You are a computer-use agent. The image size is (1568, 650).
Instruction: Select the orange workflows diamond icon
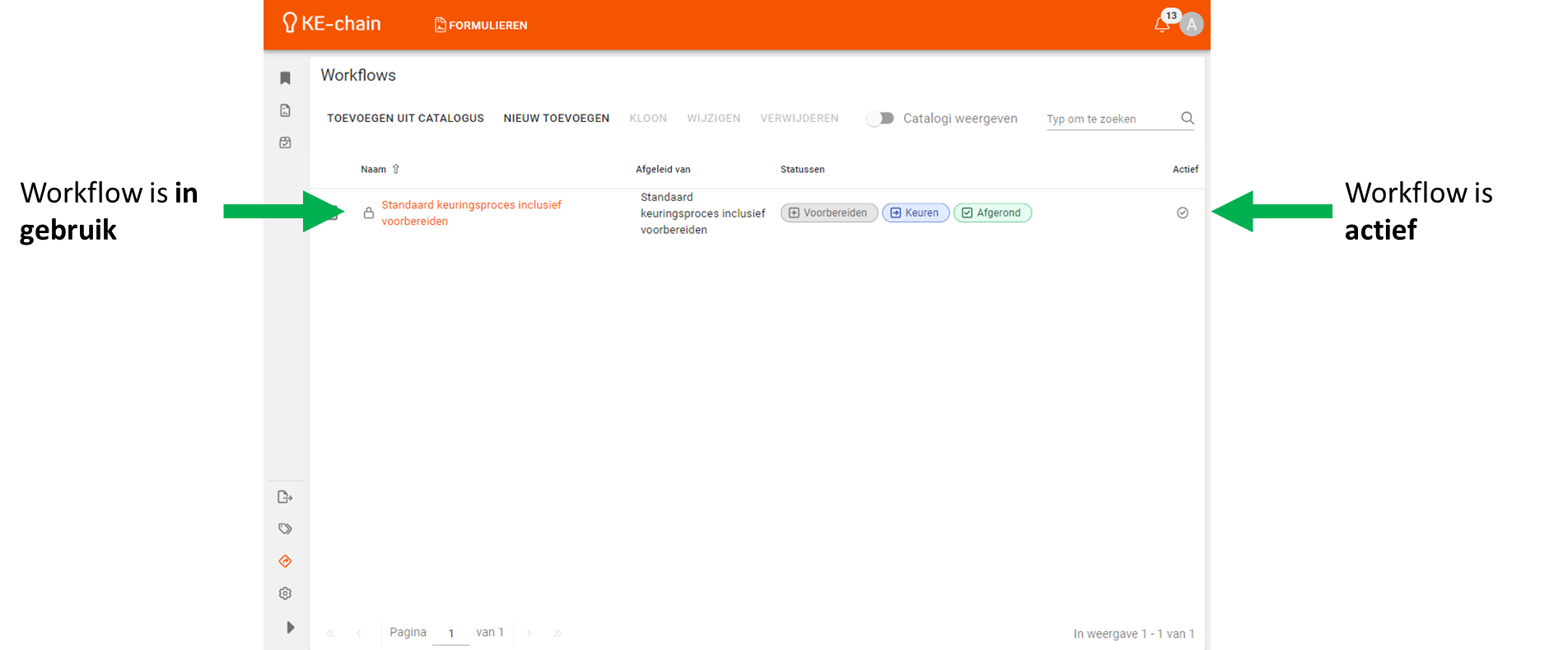(x=285, y=561)
